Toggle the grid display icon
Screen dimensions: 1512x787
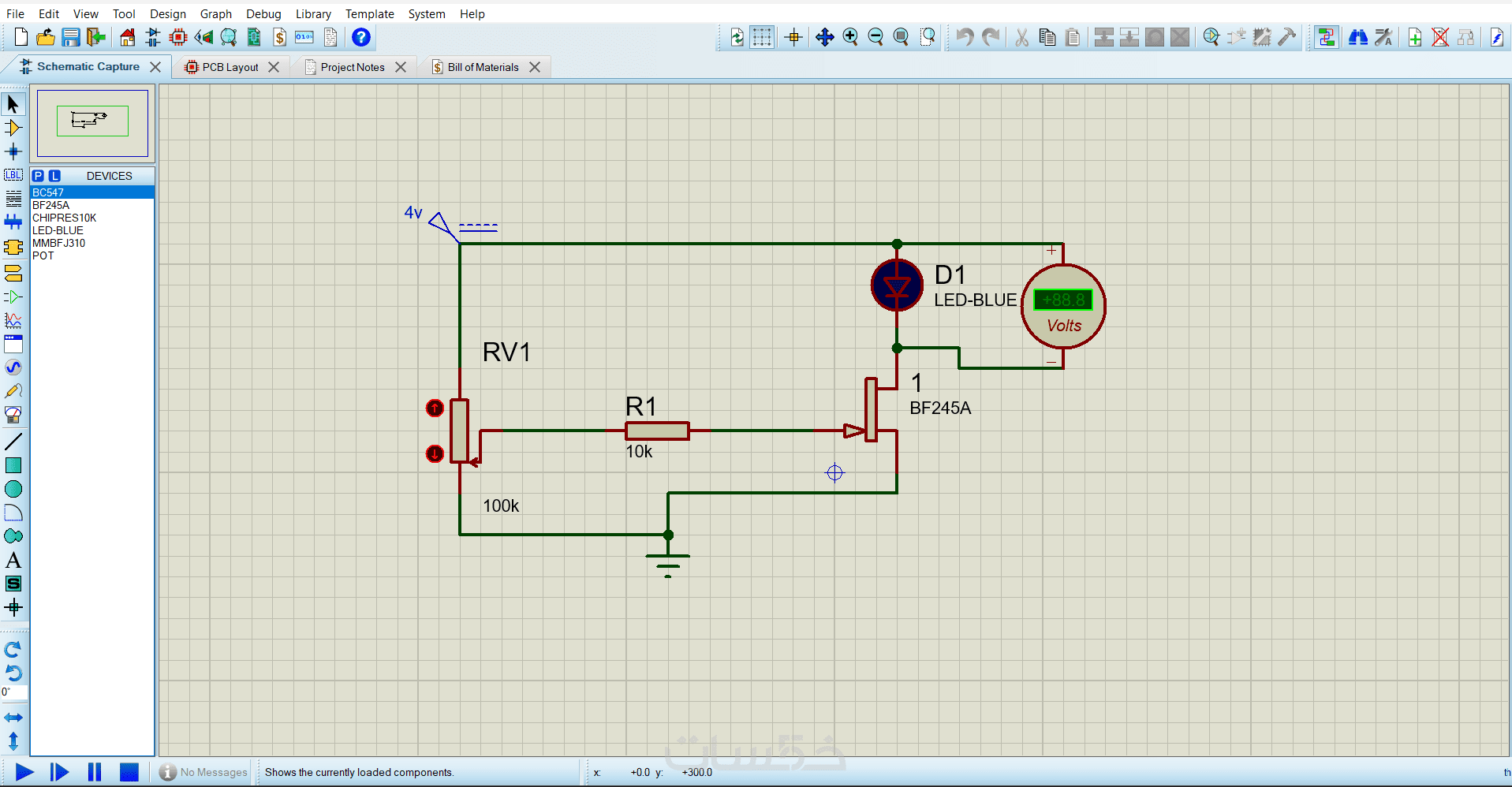[x=762, y=37]
